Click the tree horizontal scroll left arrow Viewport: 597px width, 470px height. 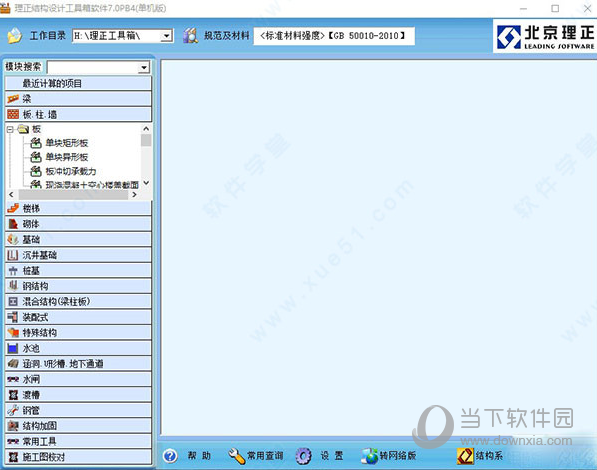point(11,195)
